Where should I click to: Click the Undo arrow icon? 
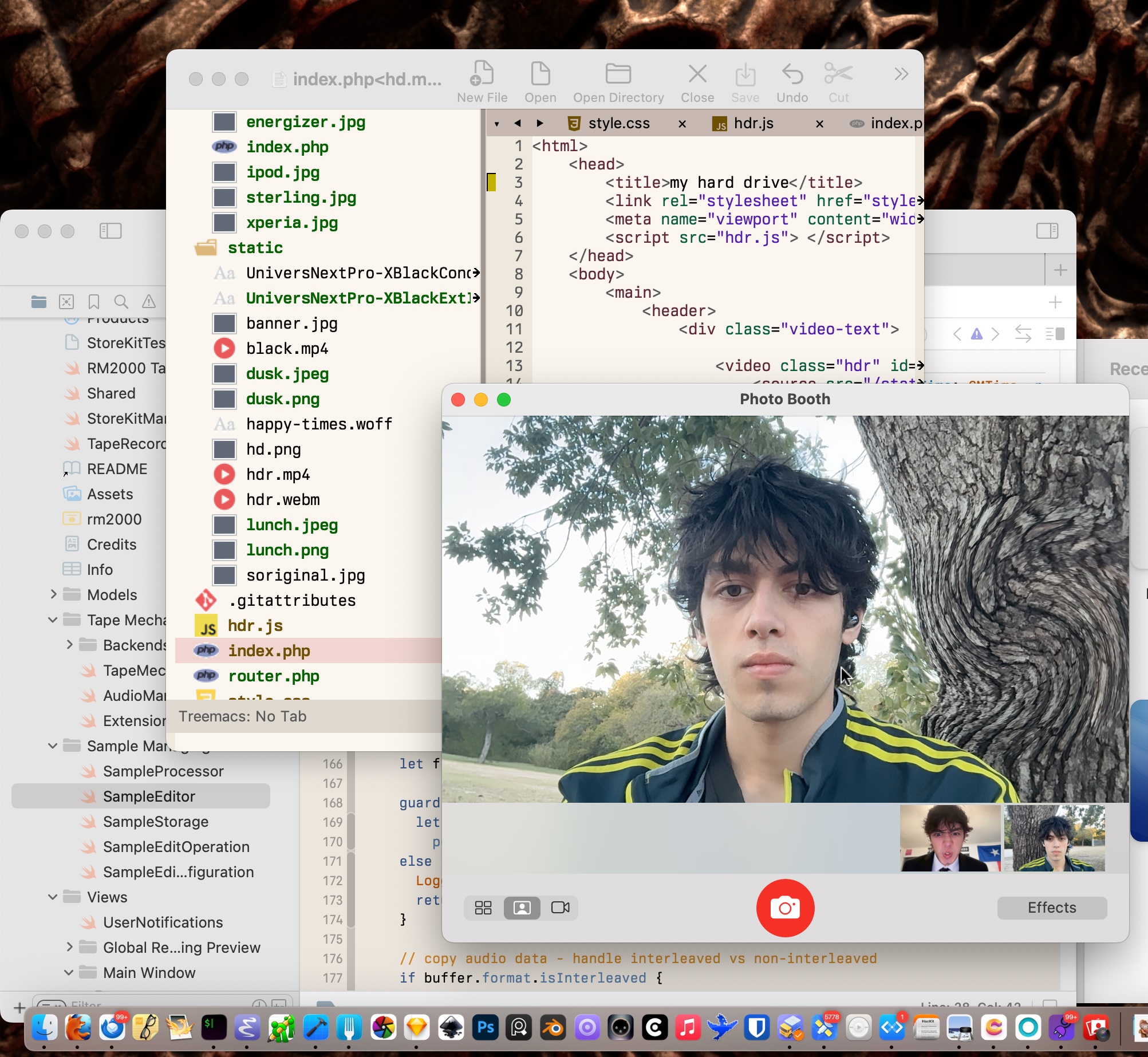pos(792,74)
